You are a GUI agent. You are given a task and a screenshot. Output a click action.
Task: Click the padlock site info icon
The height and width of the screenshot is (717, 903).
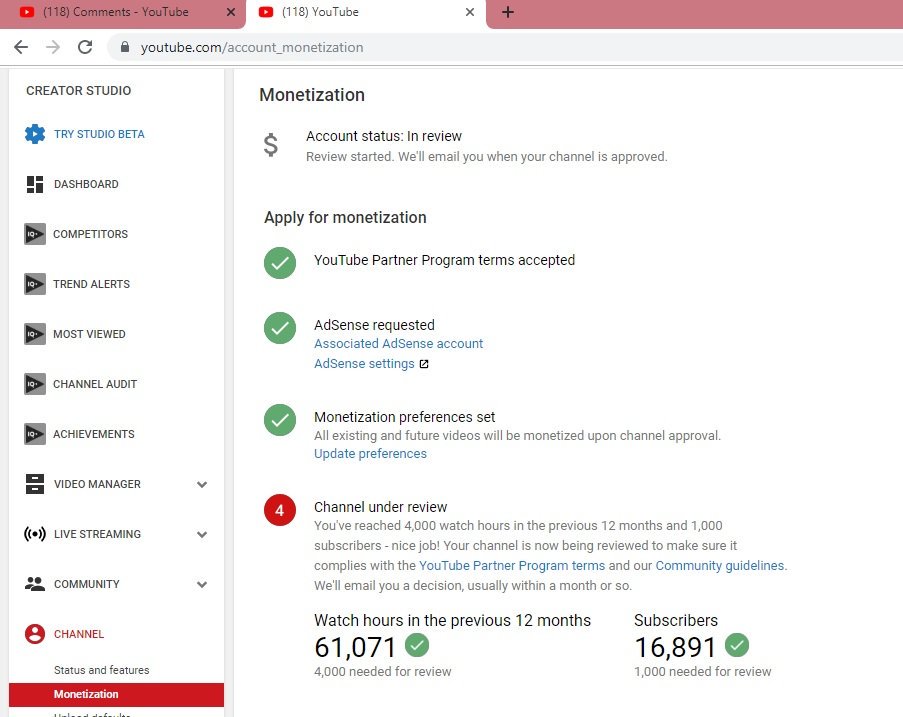tap(124, 47)
